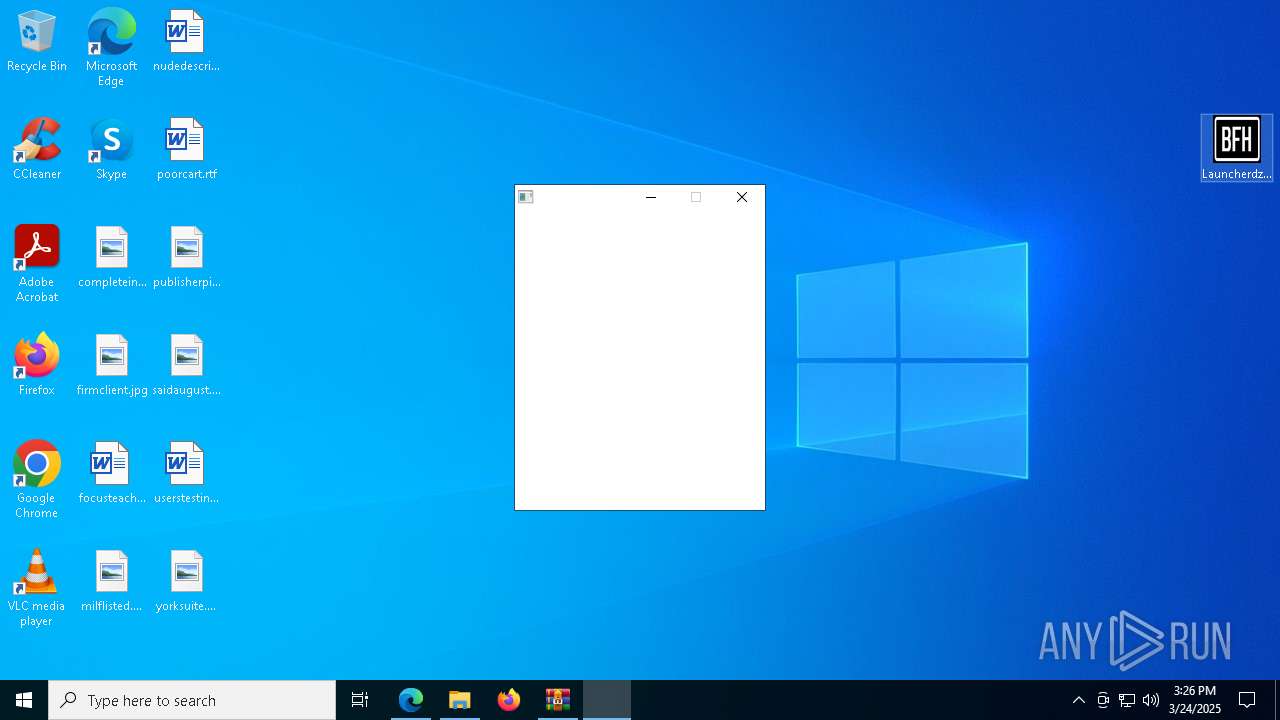Select the Launcherdz... BFH desktop icon

1237,148
